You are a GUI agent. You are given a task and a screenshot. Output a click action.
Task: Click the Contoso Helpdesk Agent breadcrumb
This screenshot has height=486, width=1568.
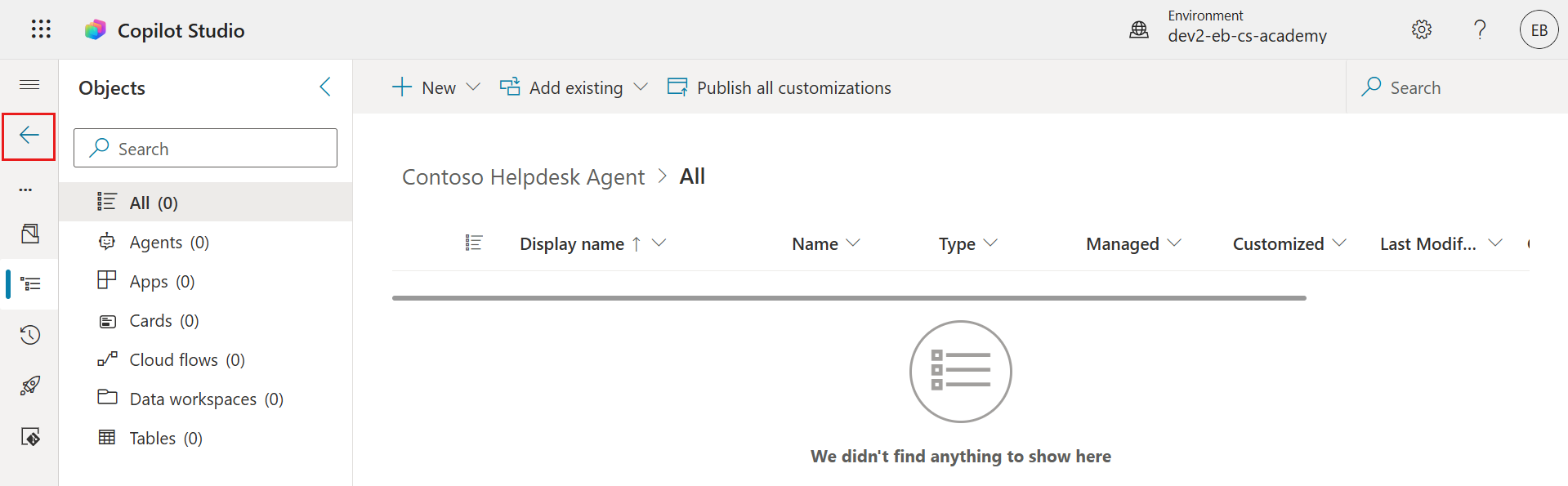523,177
